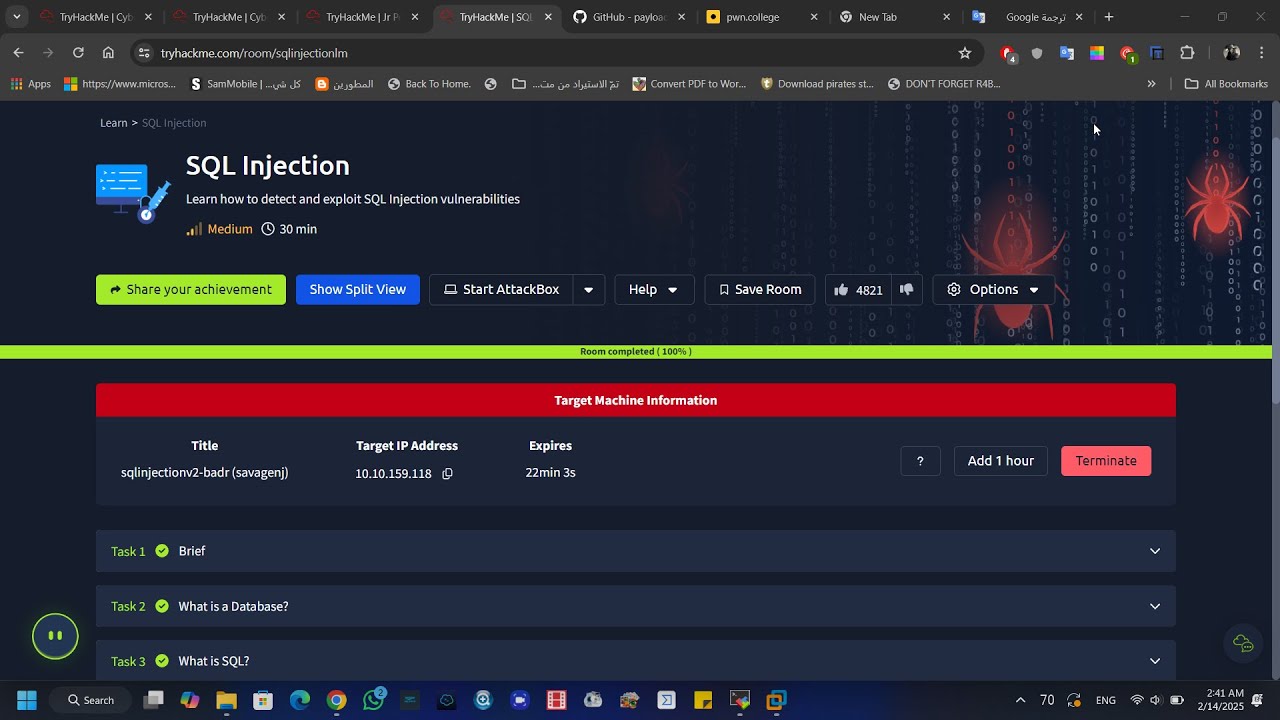Open the cloud chat widget icon
1280x720 pixels.
(x=1243, y=643)
